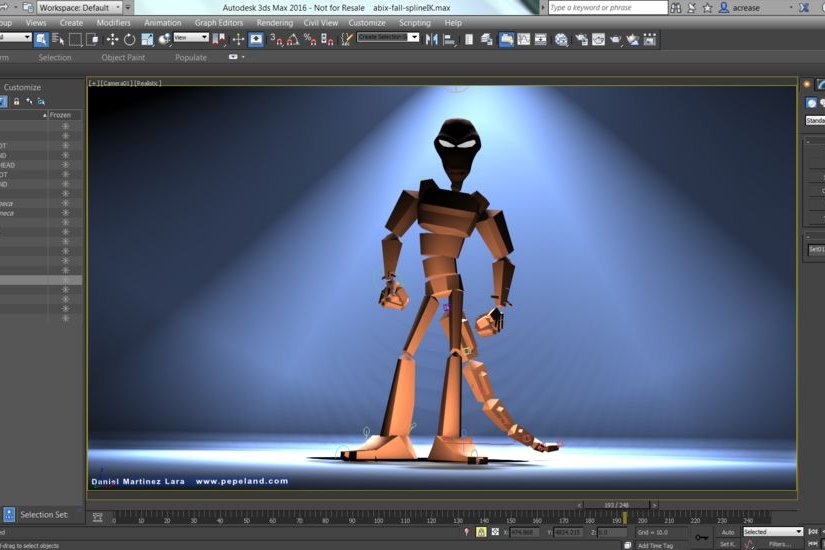This screenshot has height=550, width=825.
Task: Click the Render Production teapot icon
Action: pos(616,40)
